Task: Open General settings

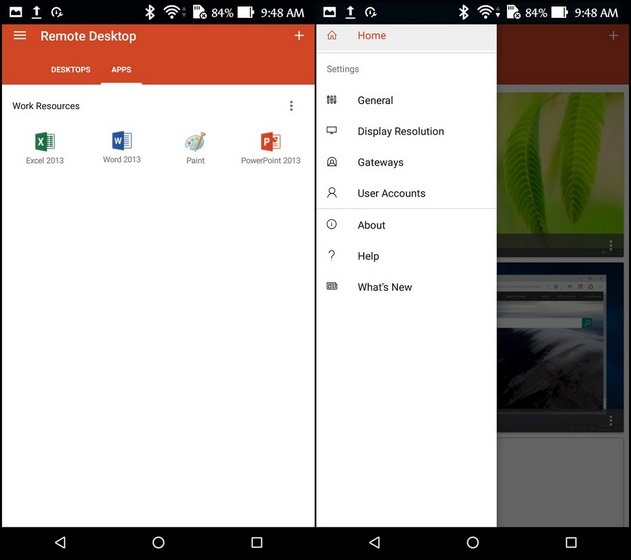Action: point(406,100)
